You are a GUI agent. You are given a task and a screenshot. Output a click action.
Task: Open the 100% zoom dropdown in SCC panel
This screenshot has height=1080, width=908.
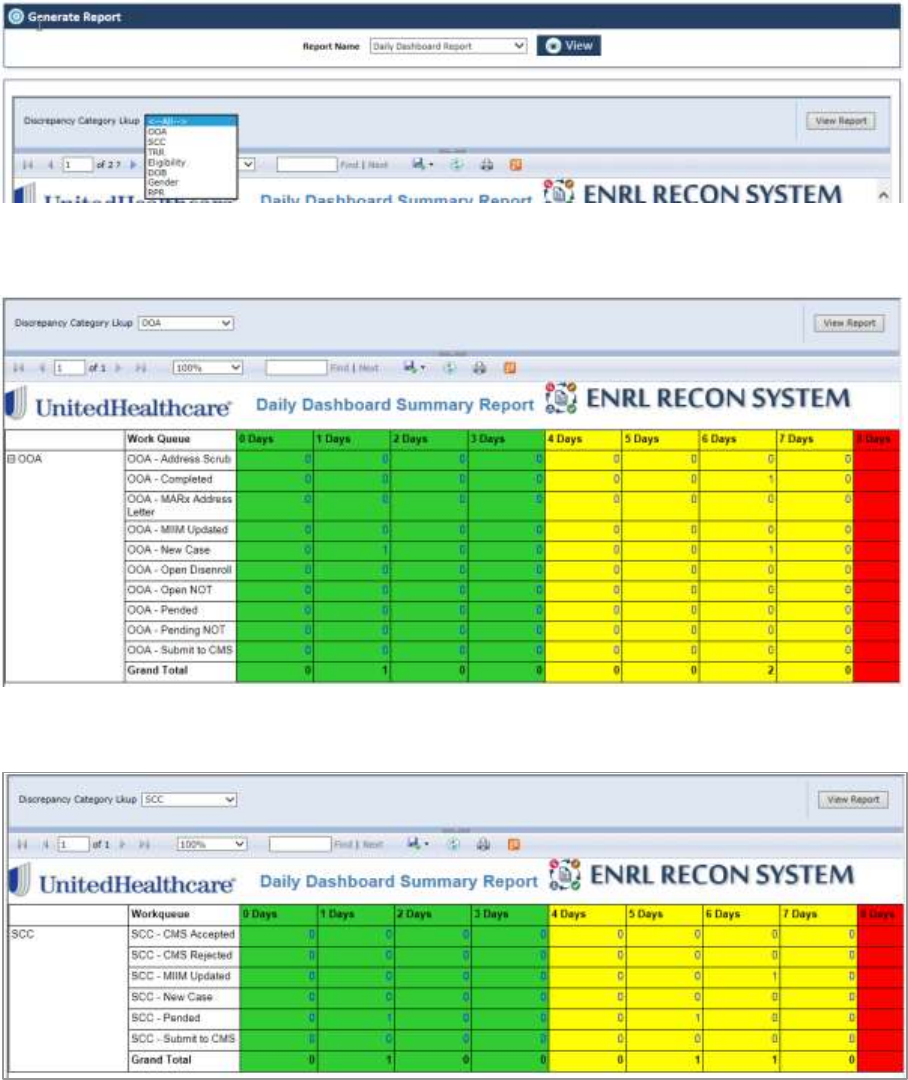point(211,844)
